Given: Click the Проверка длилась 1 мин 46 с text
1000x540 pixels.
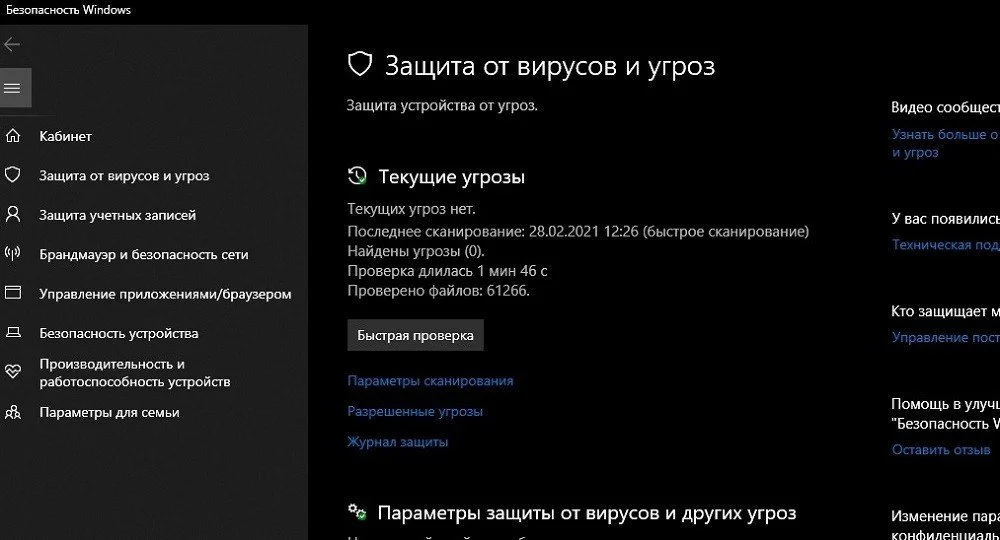Looking at the screenshot, I should point(447,271).
